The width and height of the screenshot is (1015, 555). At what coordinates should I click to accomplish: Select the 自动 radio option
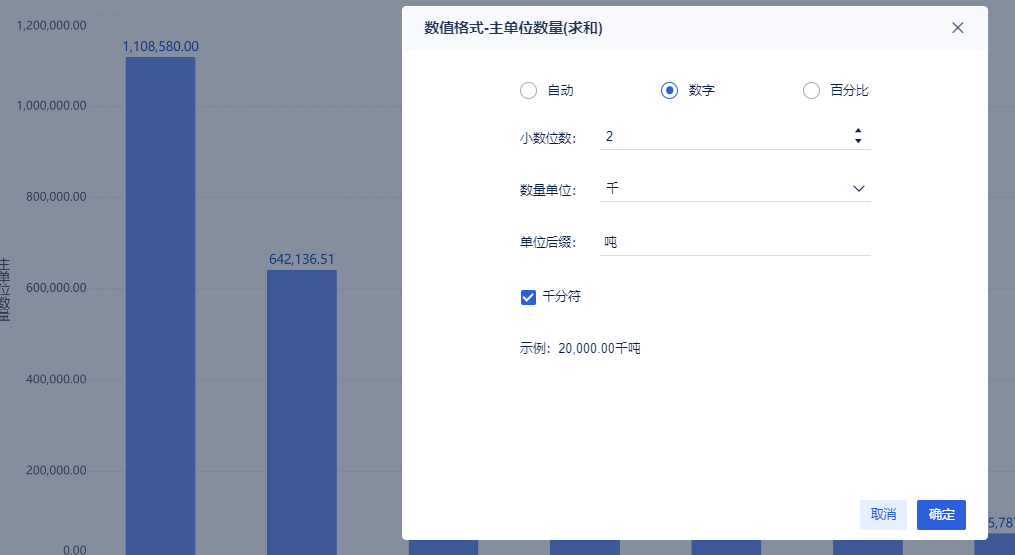coord(528,91)
